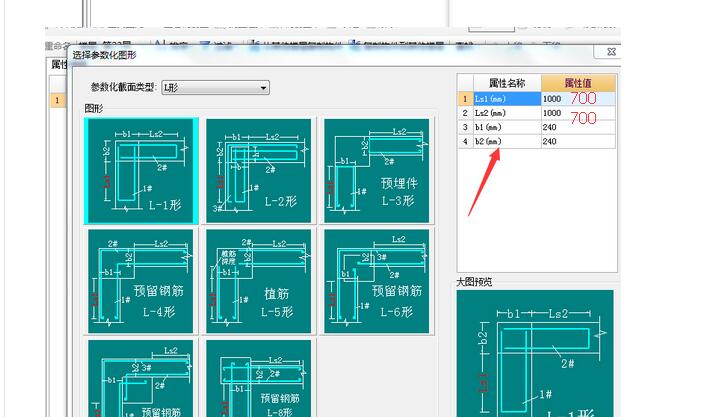Click the 属性名称 column header
Screen dimensions: 728x417
pos(507,83)
